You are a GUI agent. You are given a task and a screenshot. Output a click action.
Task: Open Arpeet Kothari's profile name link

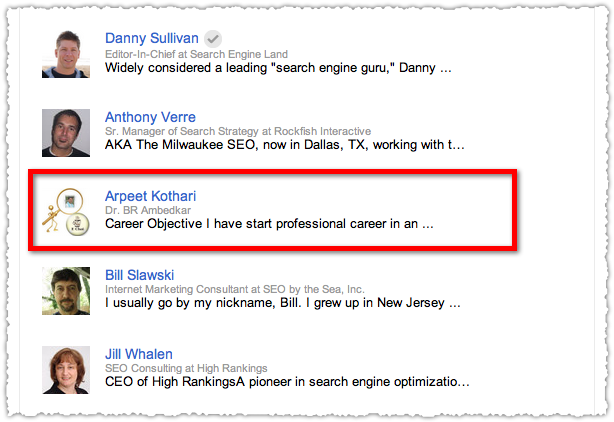pyautogui.click(x=150, y=196)
